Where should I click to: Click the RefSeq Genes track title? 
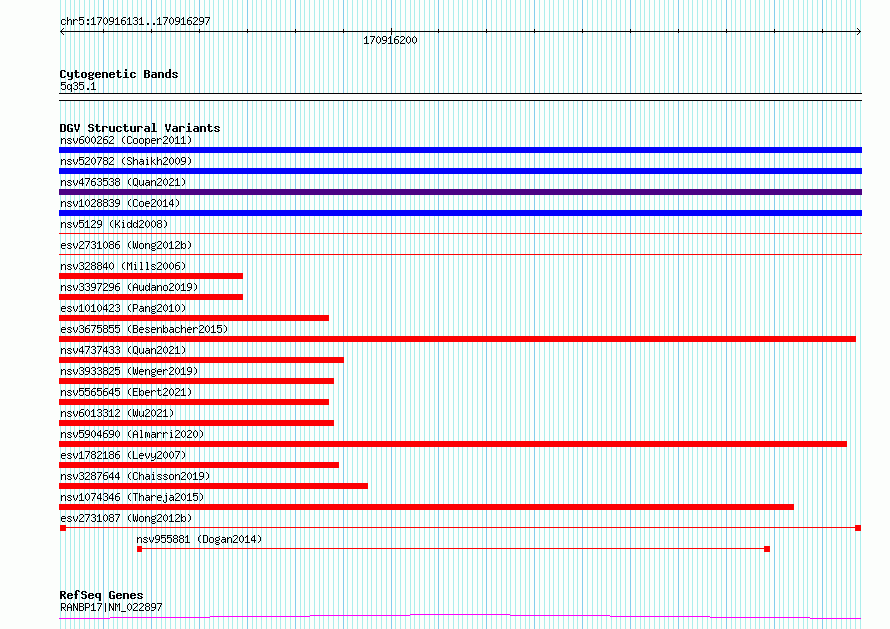101,595
